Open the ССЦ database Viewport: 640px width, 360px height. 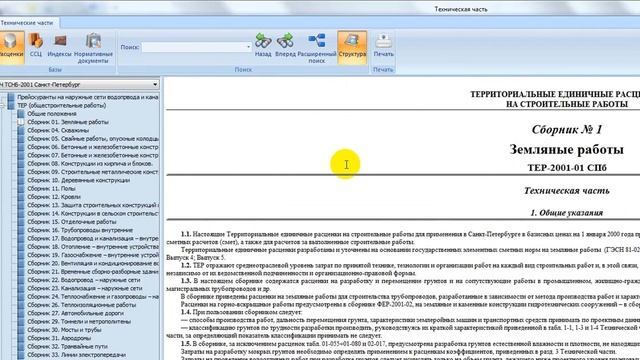pos(36,45)
